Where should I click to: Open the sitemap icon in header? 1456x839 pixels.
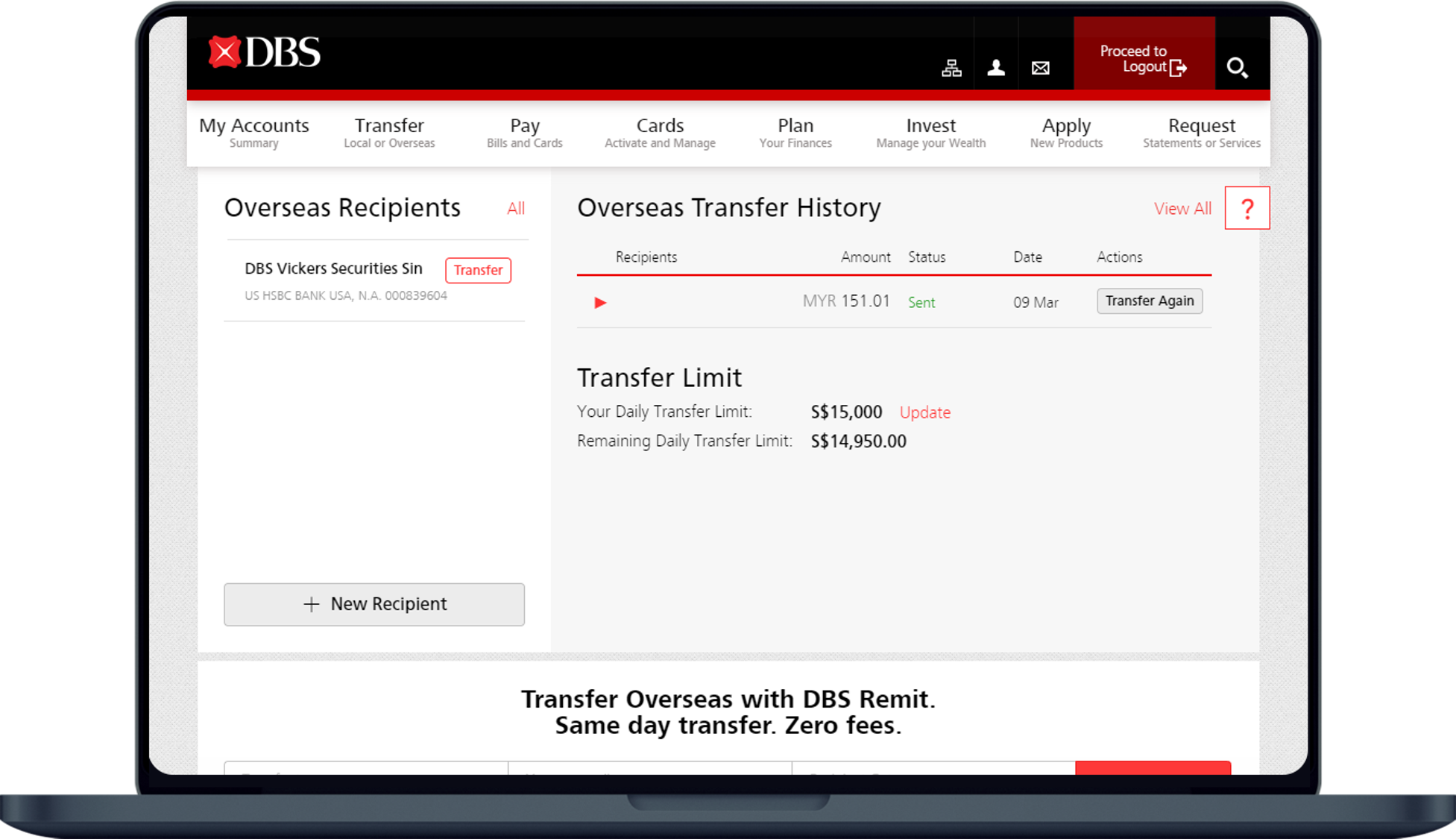coord(951,68)
